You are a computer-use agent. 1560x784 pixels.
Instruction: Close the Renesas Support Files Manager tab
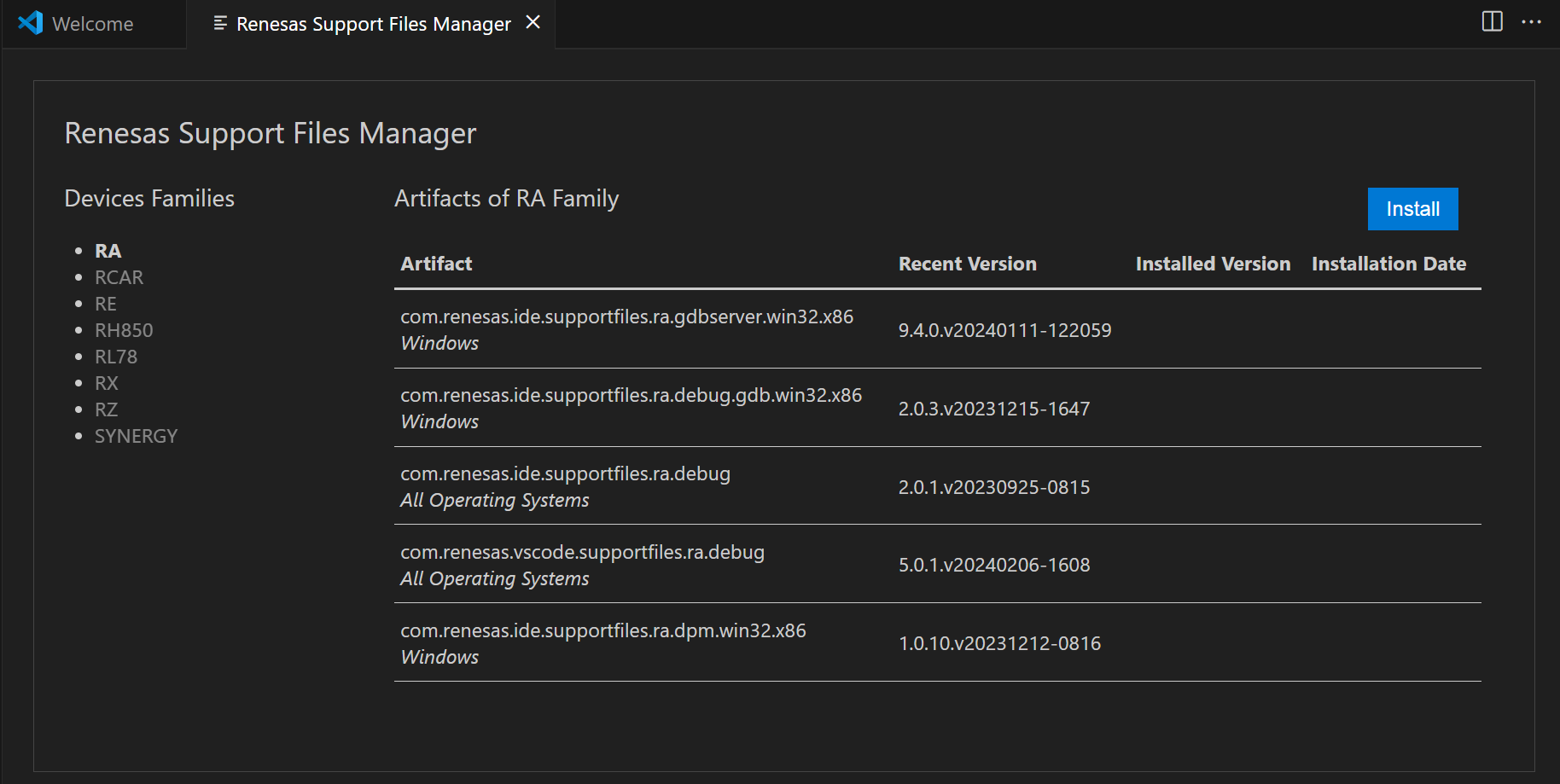click(533, 22)
